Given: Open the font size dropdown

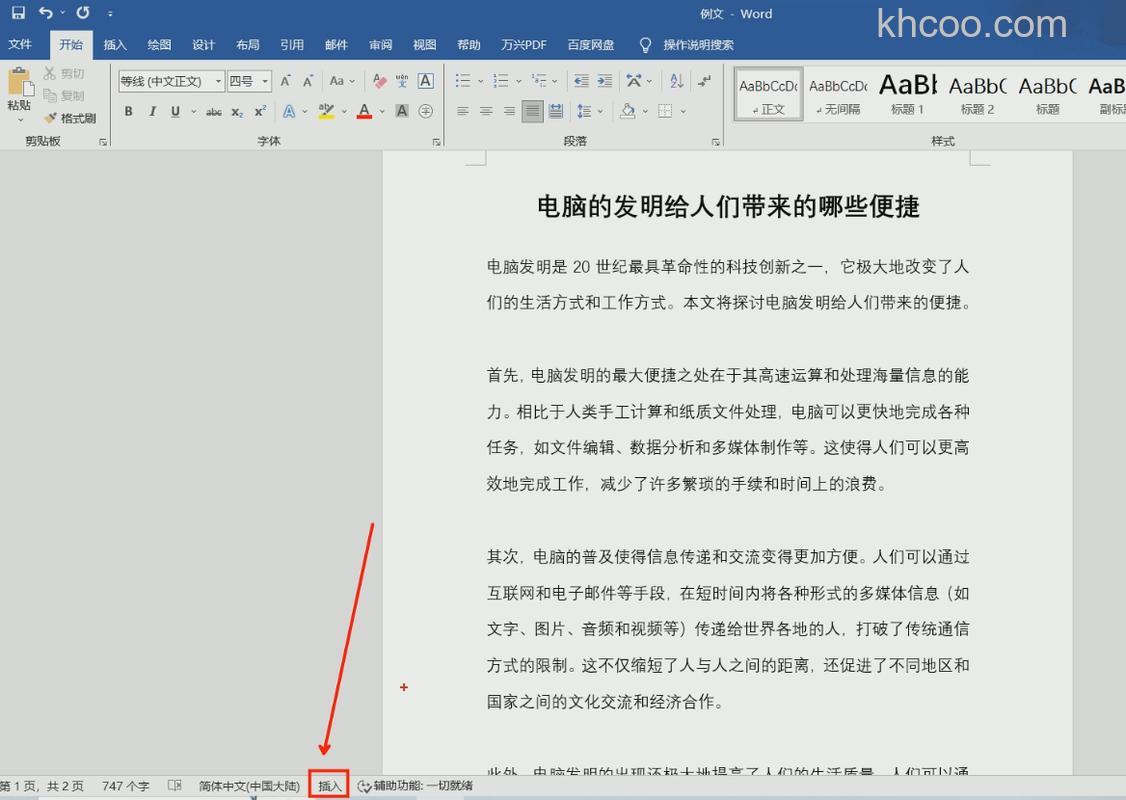Looking at the screenshot, I should [x=265, y=81].
